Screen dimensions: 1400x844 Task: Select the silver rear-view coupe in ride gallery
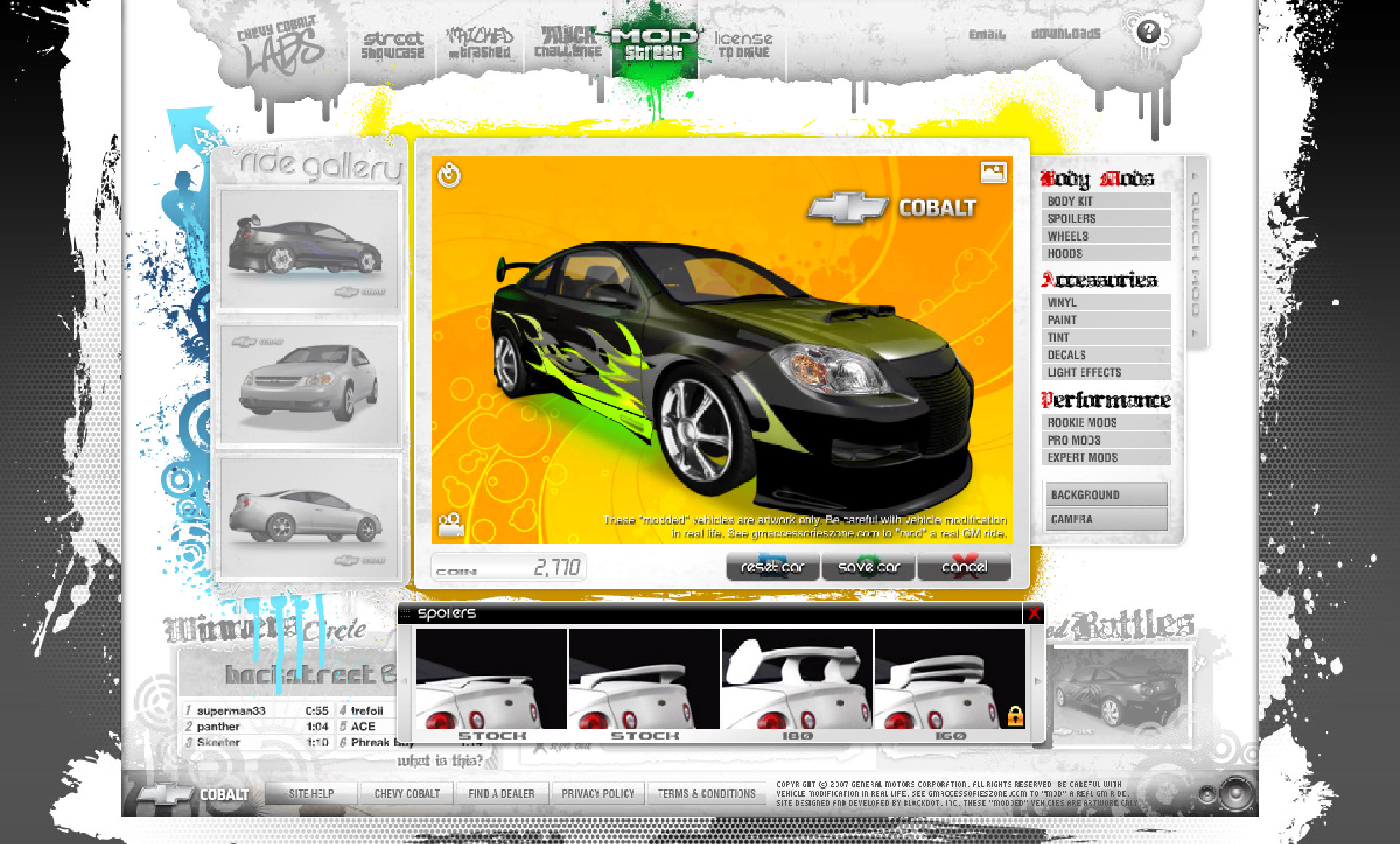[x=310, y=517]
